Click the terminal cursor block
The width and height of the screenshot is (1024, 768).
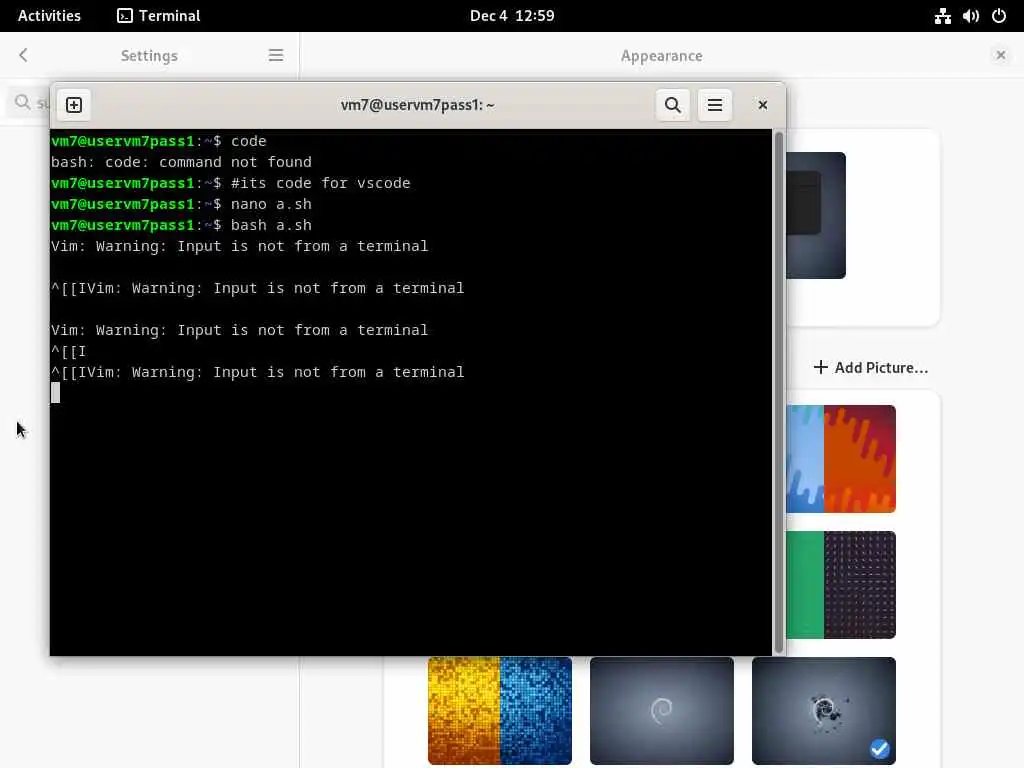click(x=56, y=392)
